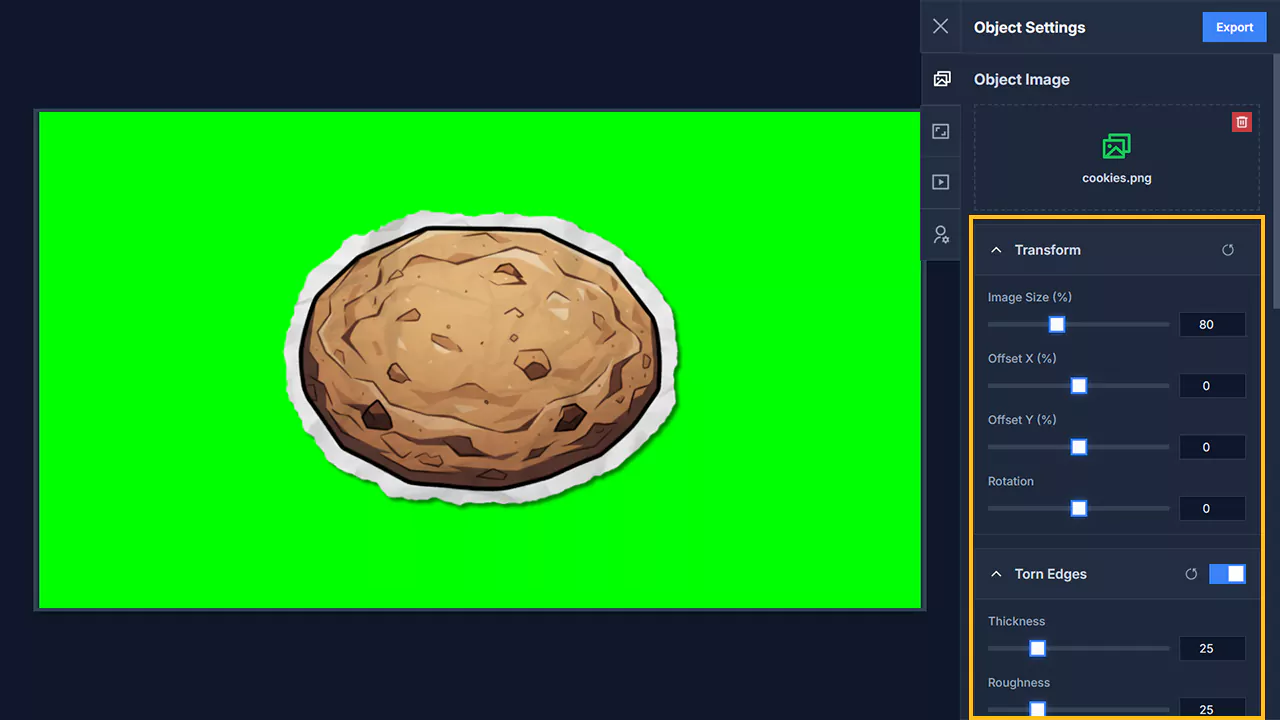Click the green image icon above cookies.png

[1117, 146]
